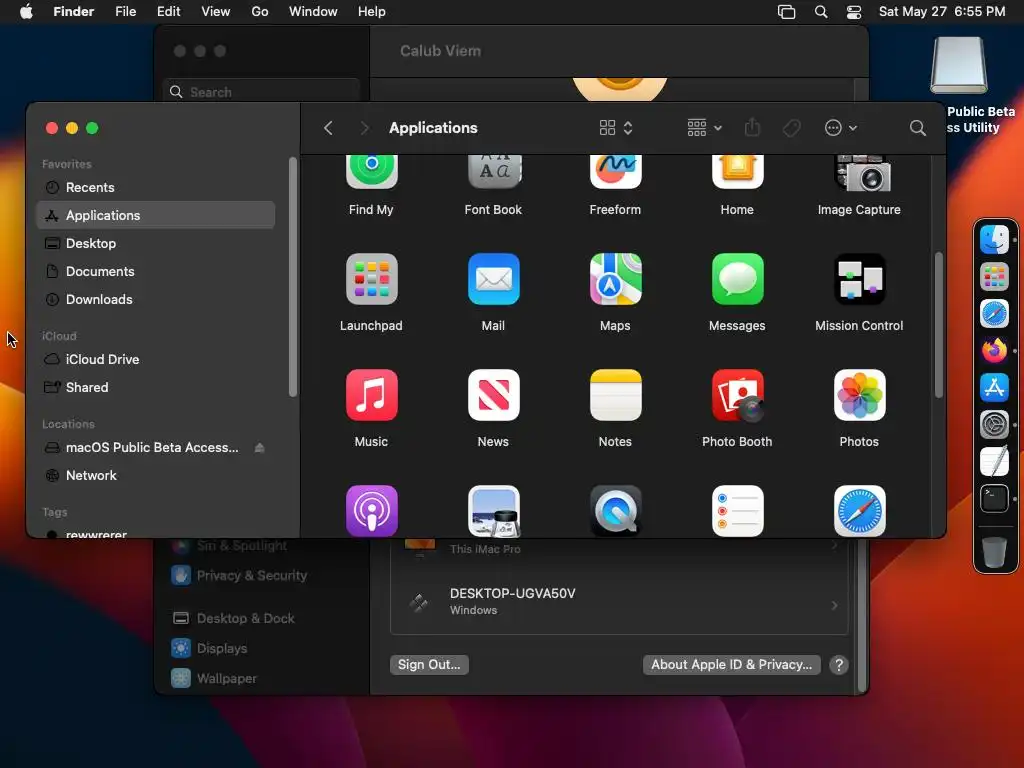The height and width of the screenshot is (768, 1024).
Task: Select the Safari icon in Applications grid
Action: point(859,511)
